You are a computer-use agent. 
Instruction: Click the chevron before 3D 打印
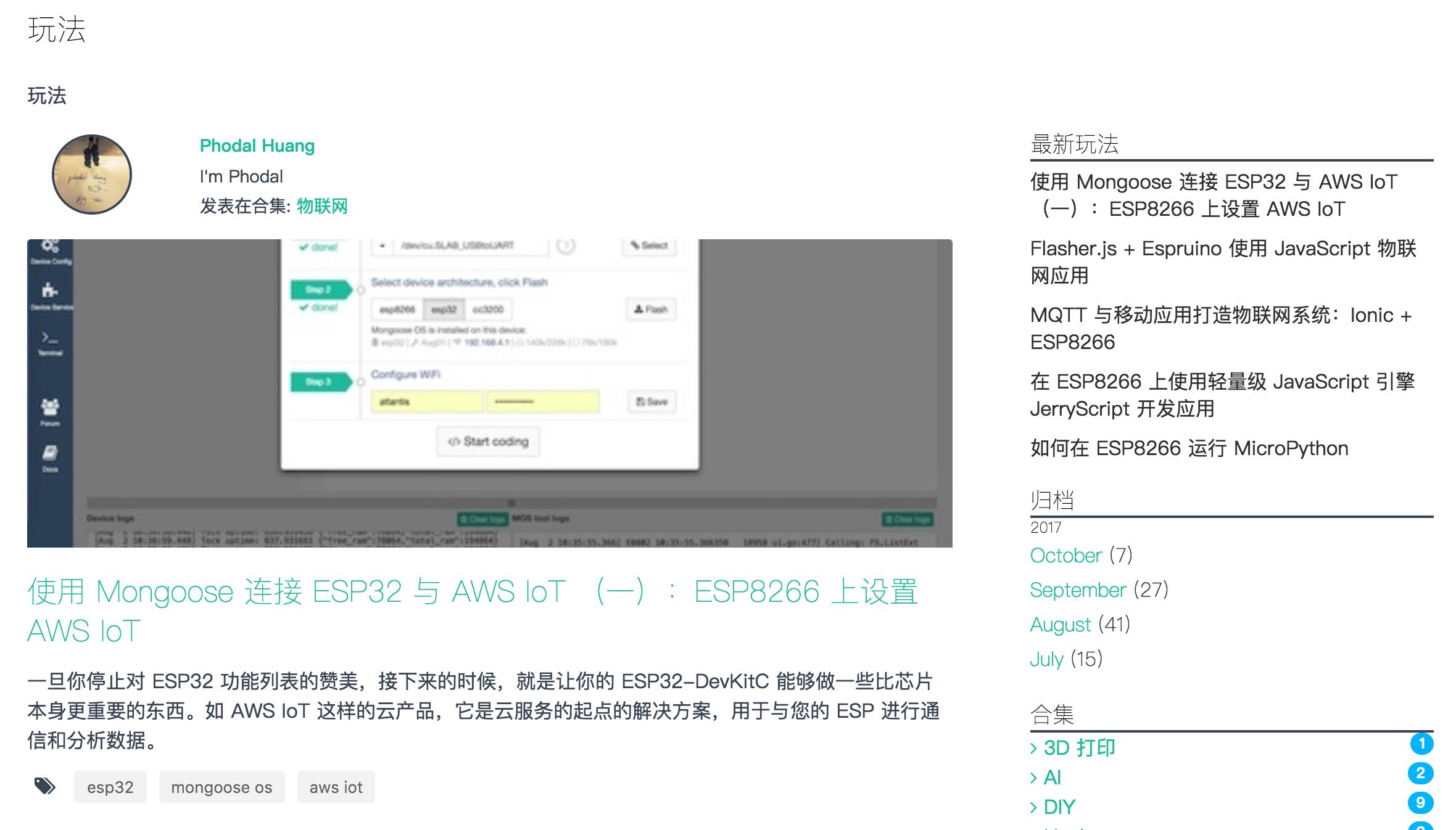click(x=1033, y=748)
